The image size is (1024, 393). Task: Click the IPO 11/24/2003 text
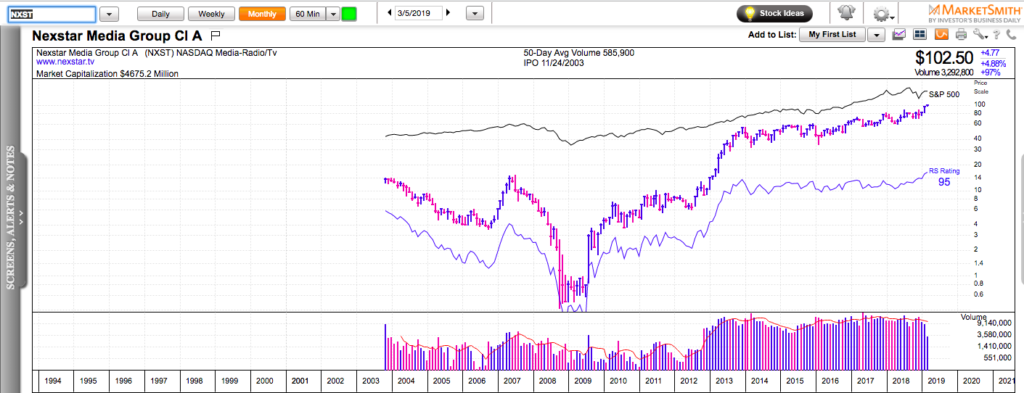tap(554, 63)
